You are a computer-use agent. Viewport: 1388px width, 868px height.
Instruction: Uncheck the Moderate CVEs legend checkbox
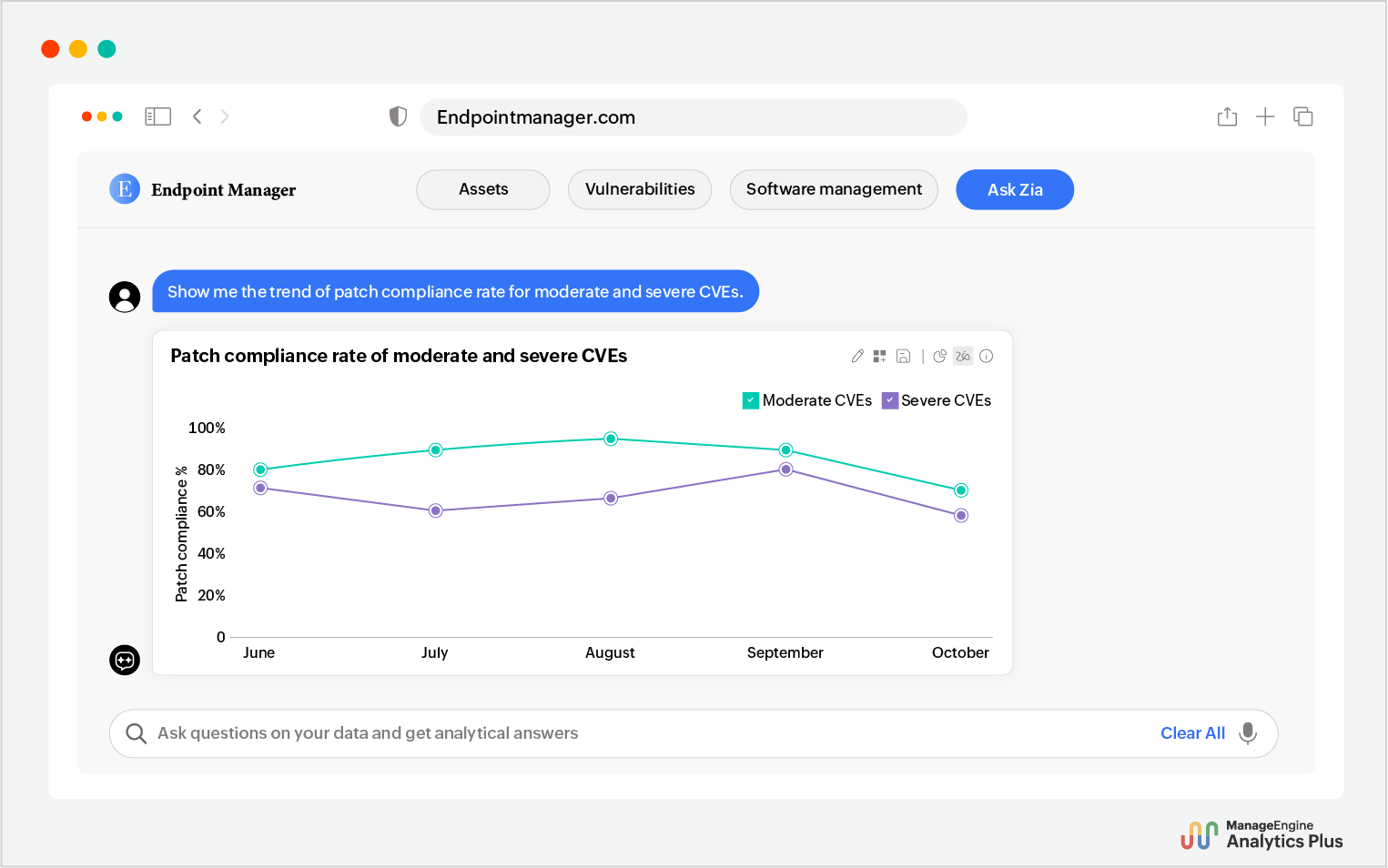click(751, 400)
